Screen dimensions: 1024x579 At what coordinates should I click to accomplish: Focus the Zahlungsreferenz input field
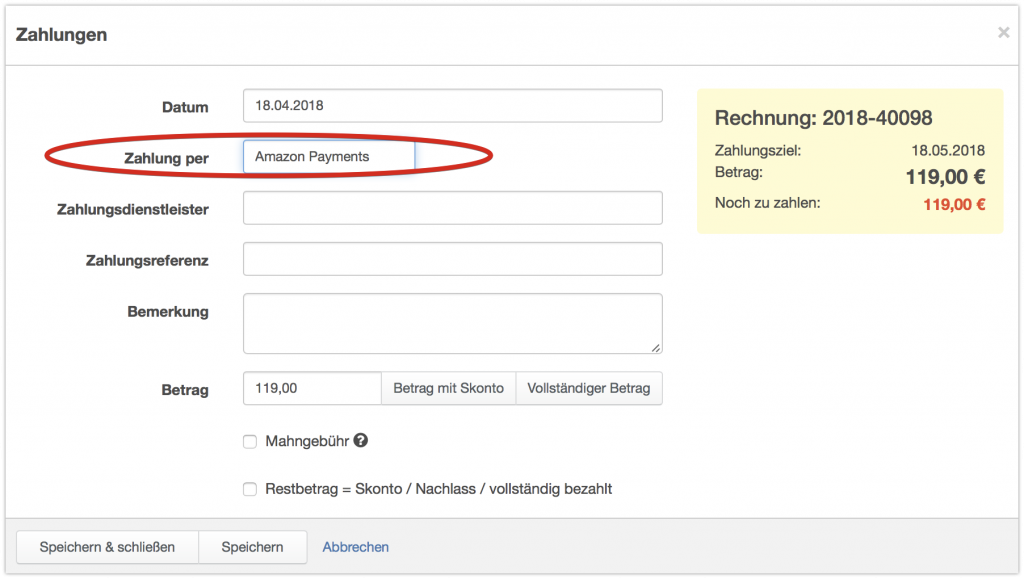pyautogui.click(x=453, y=258)
